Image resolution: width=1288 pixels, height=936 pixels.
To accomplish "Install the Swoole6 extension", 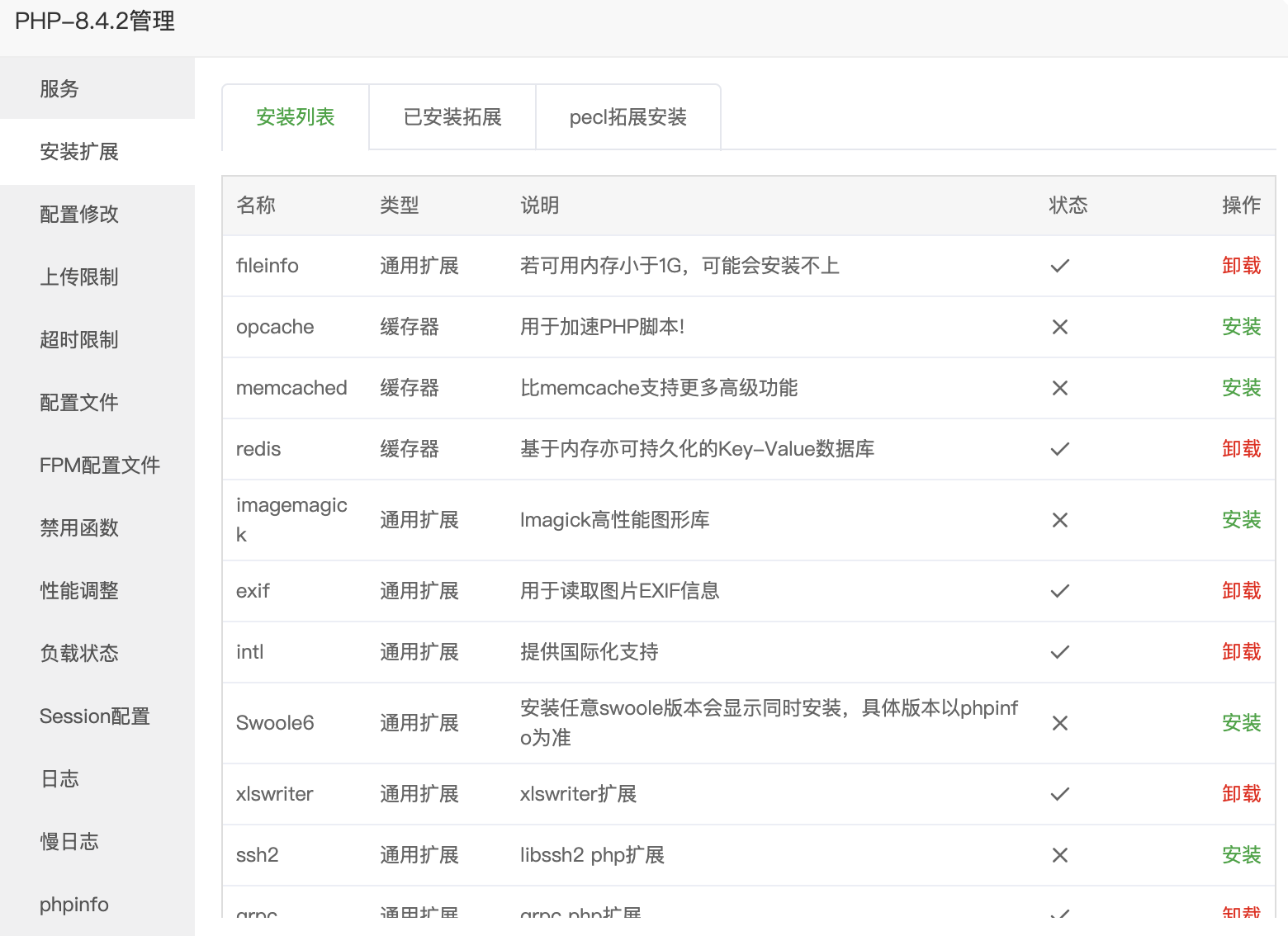I will point(1242,723).
